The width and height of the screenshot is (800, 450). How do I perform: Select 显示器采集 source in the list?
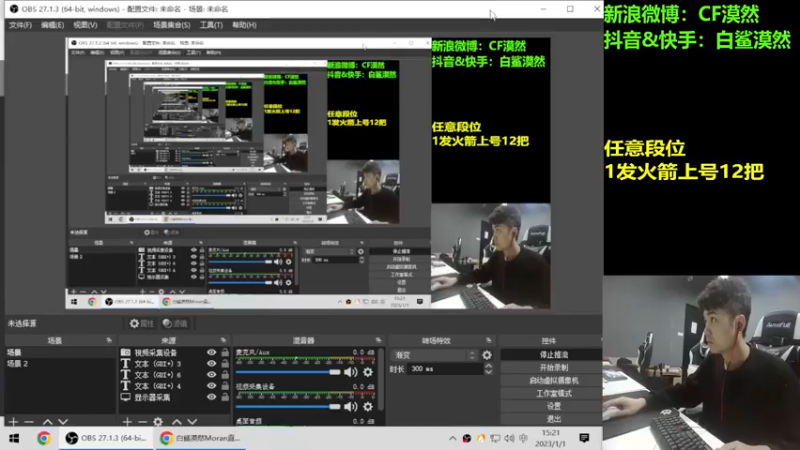coord(152,397)
